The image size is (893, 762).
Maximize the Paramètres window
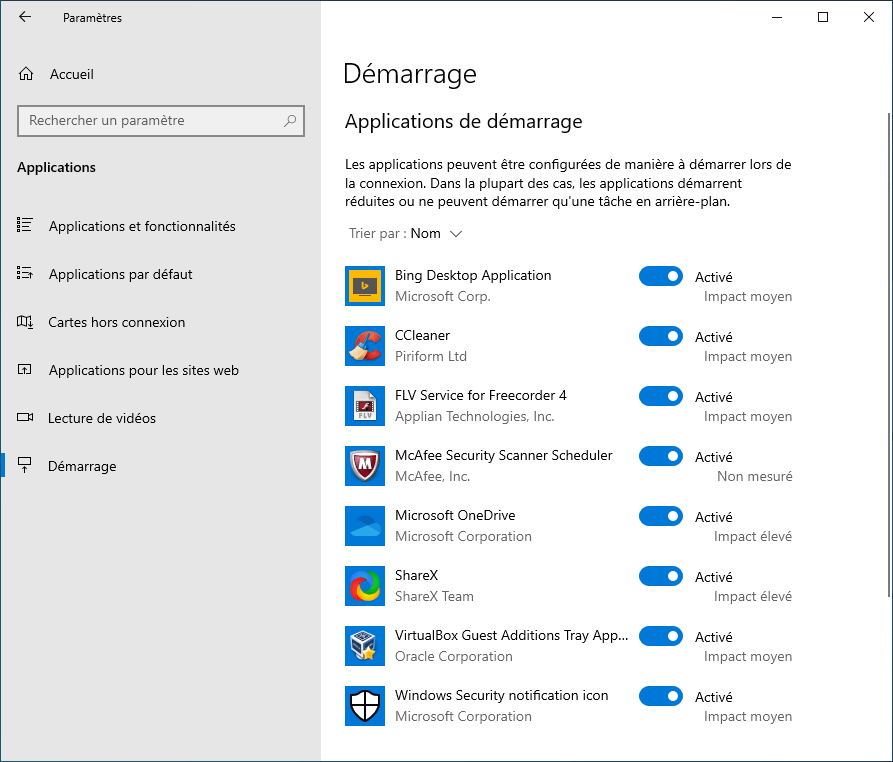tap(822, 17)
